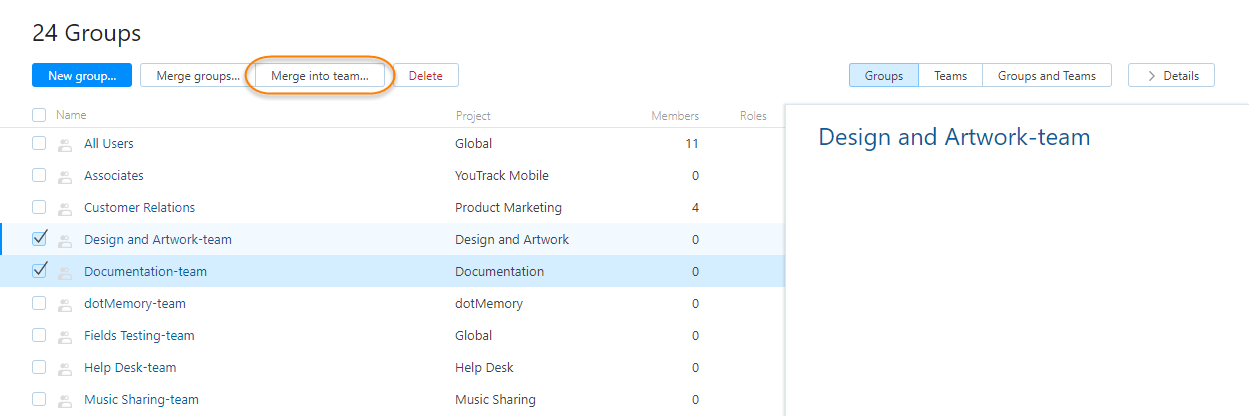The width and height of the screenshot is (1249, 416).
Task: Open the Merge groups dialog
Action: 197,76
